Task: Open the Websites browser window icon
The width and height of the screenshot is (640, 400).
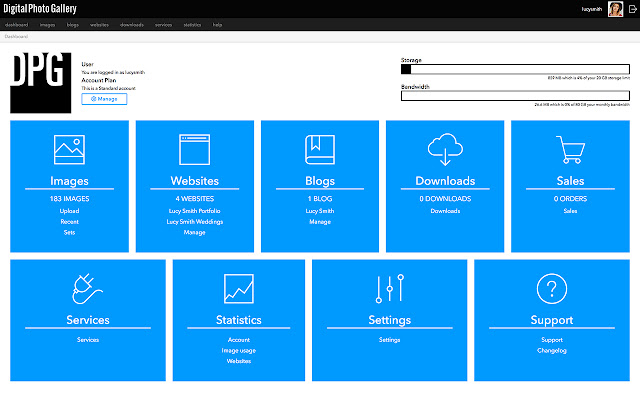Action: pyautogui.click(x=195, y=149)
